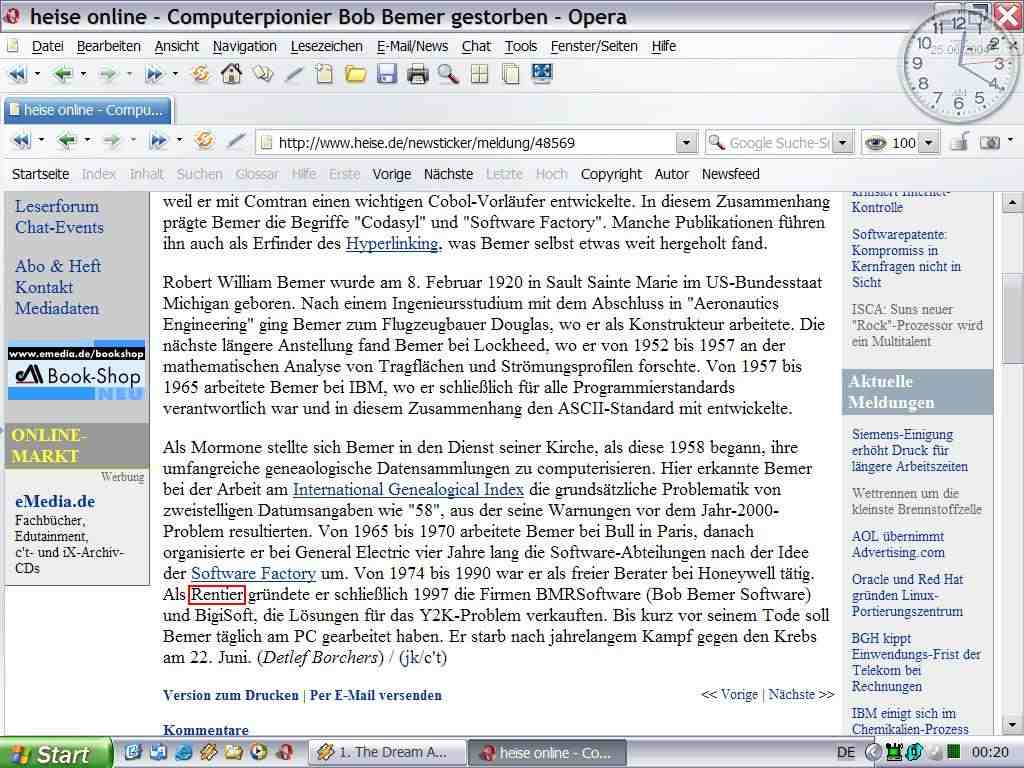Click the page scrollbar up arrow

click(x=1012, y=202)
